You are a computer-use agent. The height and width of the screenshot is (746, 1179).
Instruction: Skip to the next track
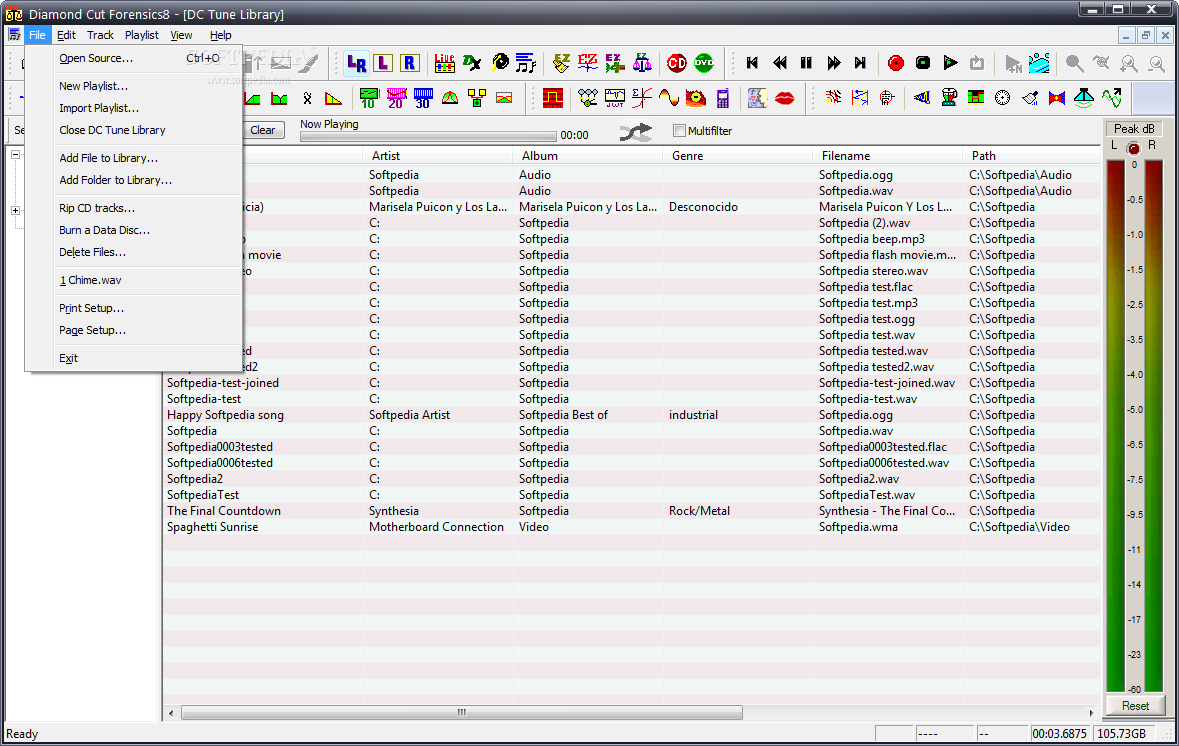point(860,63)
